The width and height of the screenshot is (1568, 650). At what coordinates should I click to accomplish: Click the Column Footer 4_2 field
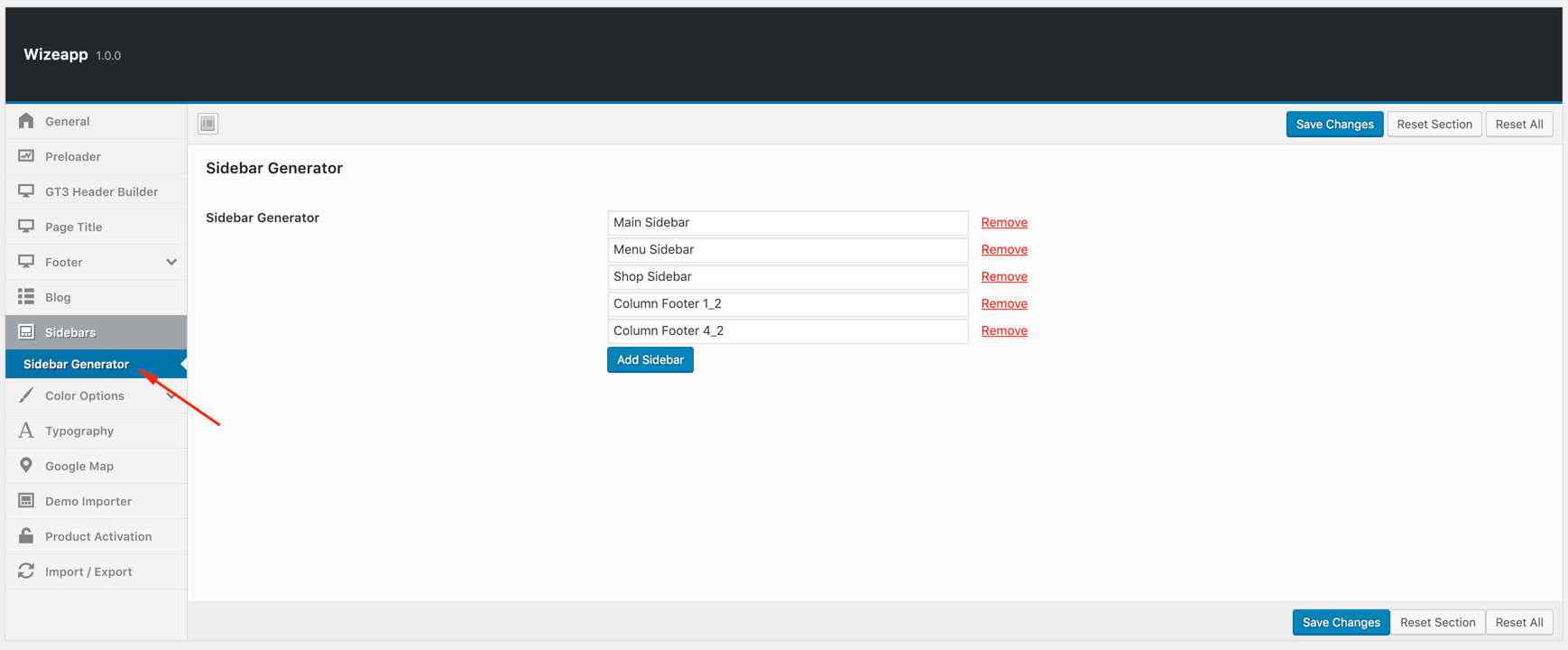click(788, 331)
